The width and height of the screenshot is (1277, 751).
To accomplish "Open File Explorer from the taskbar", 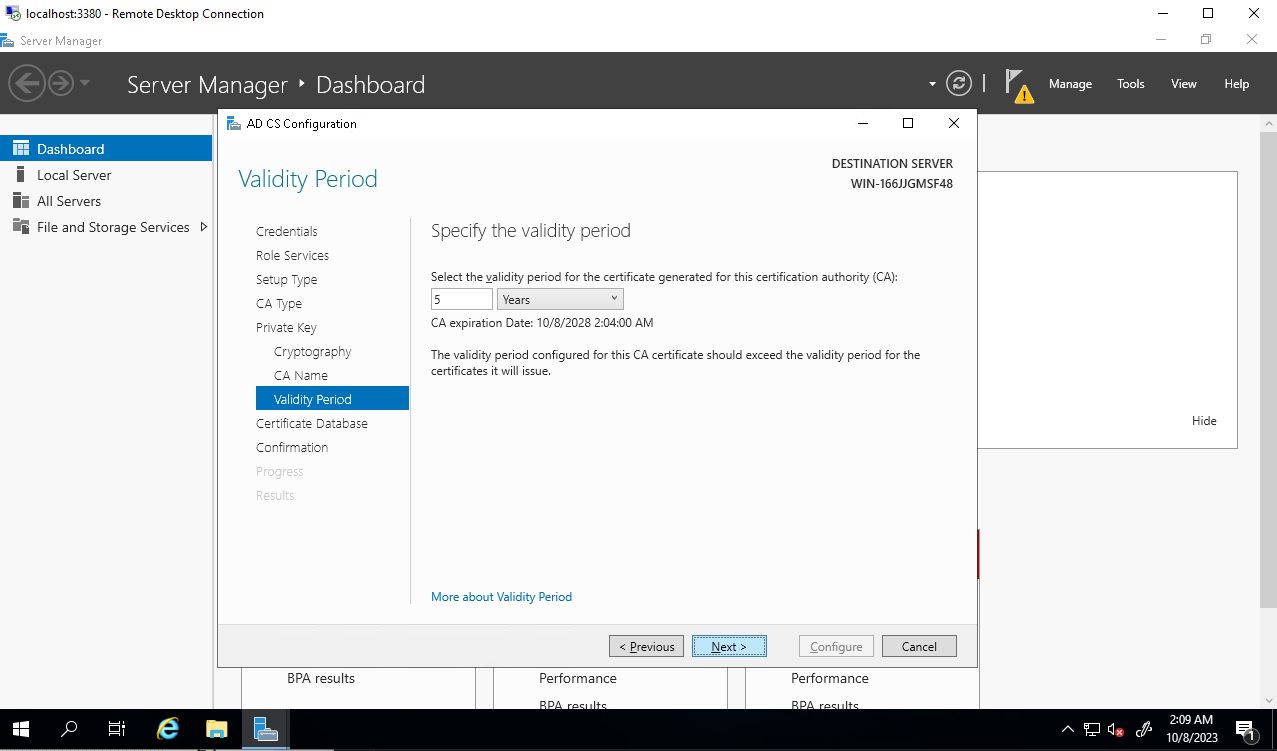I will (x=217, y=729).
